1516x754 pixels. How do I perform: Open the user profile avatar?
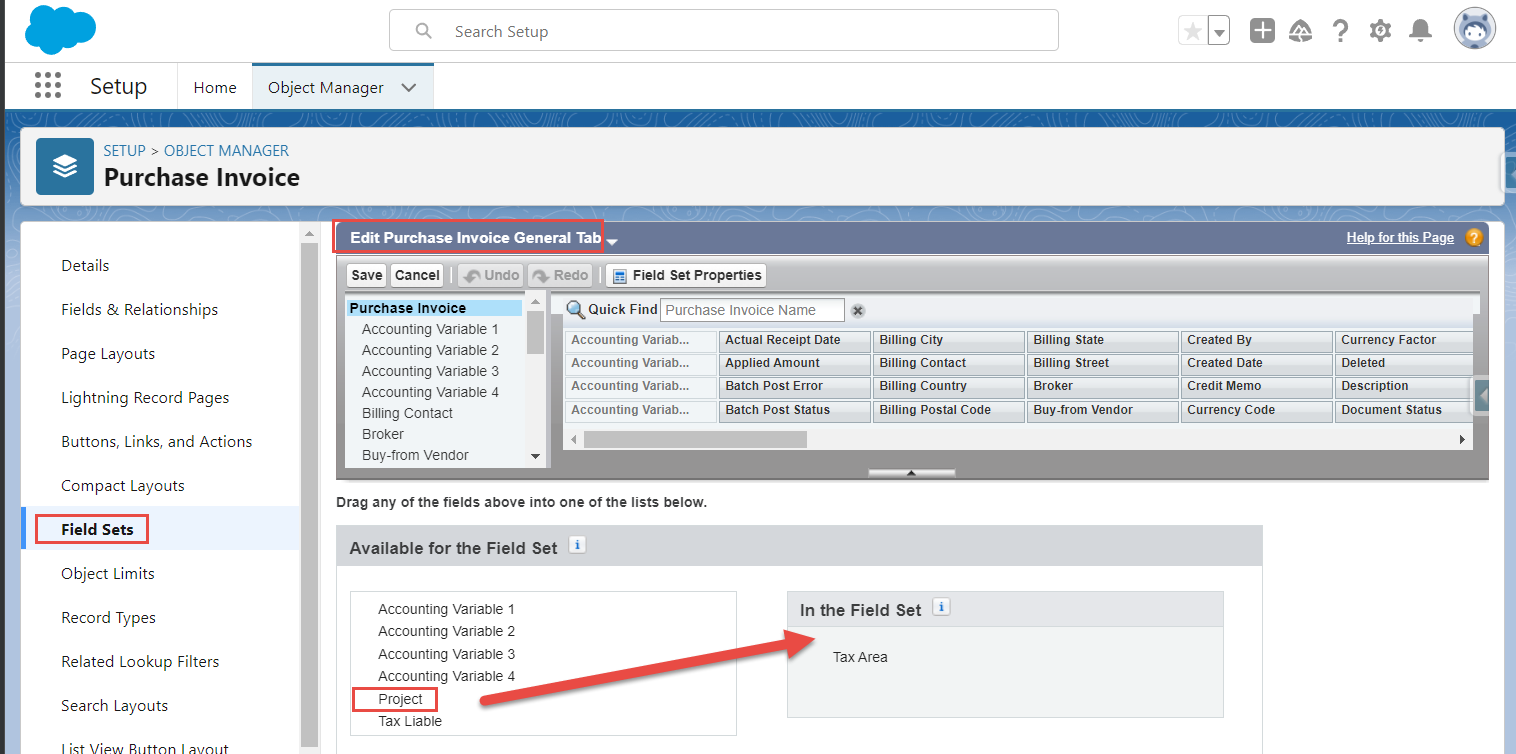(x=1475, y=30)
